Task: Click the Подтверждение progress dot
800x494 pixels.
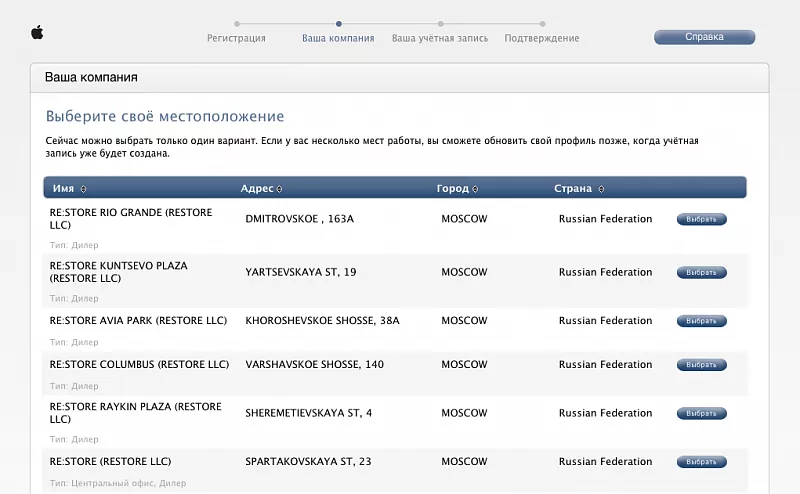Action: coord(543,24)
